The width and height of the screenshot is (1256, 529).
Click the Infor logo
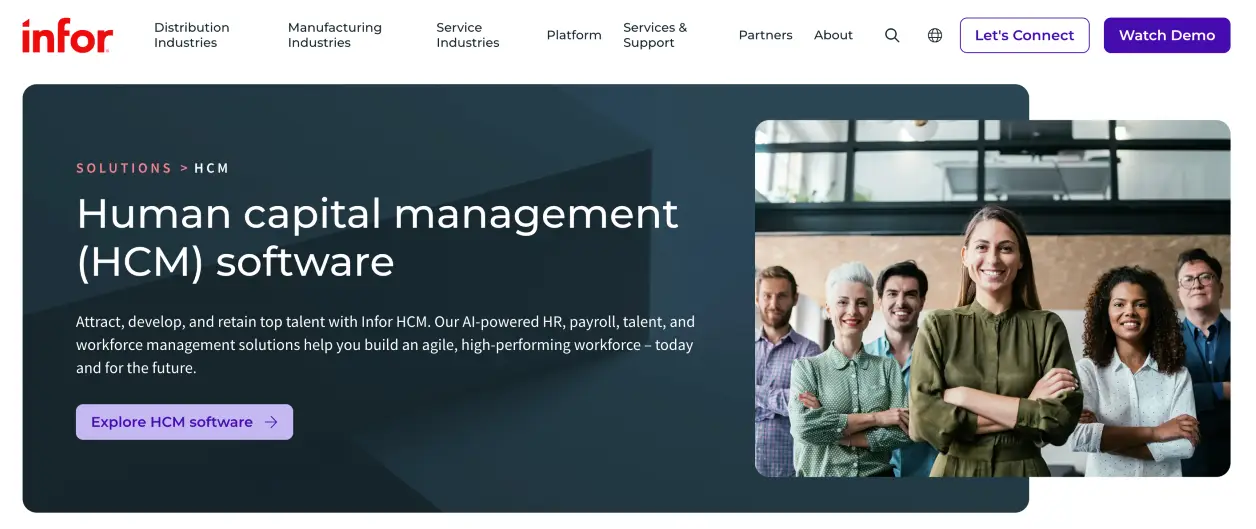pyautogui.click(x=67, y=36)
